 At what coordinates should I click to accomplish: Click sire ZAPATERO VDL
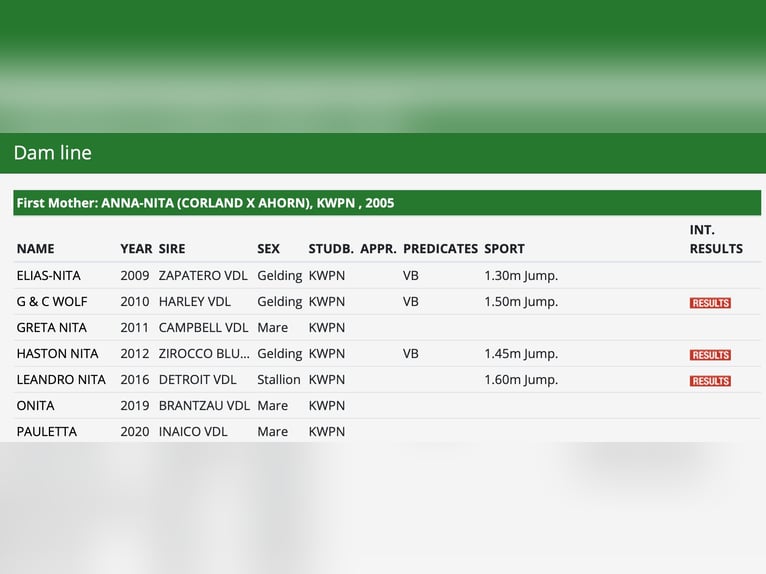(203, 276)
